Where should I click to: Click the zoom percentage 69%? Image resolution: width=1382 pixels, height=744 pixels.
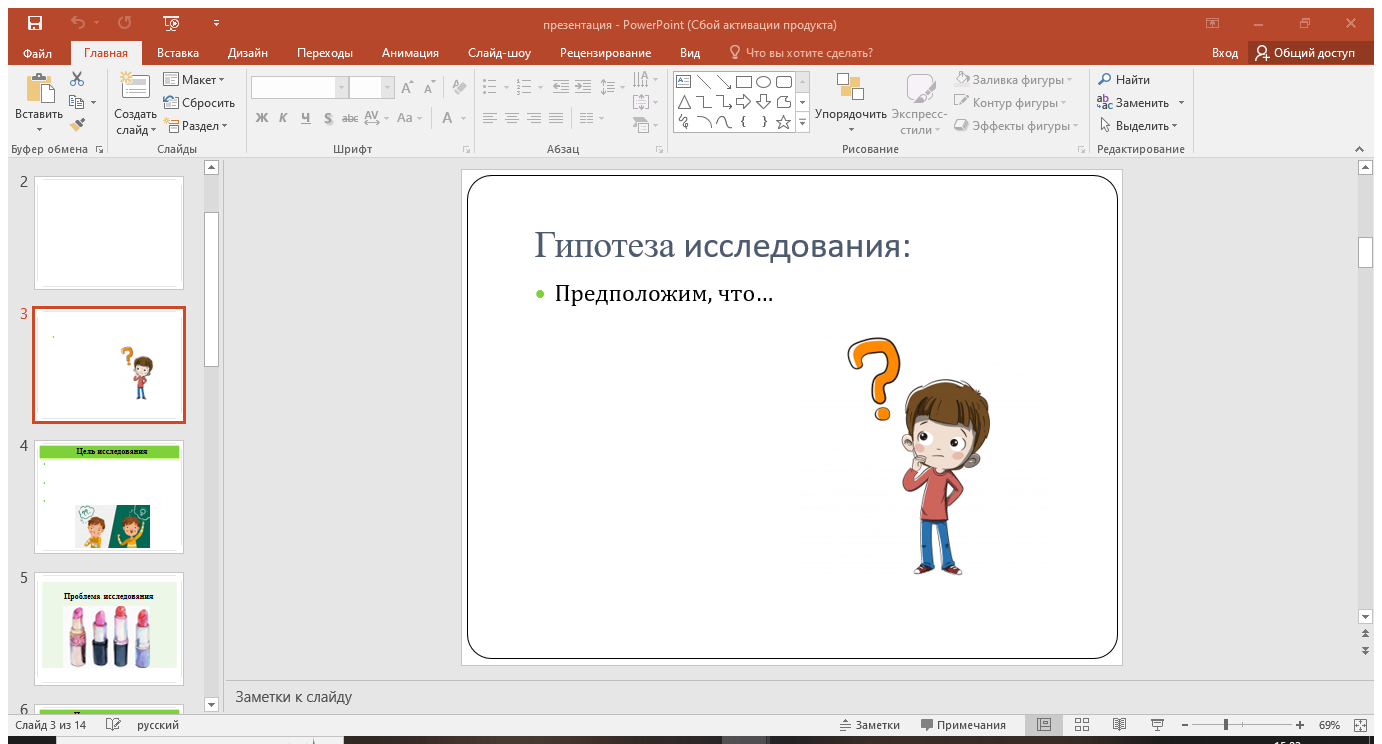tap(1329, 725)
